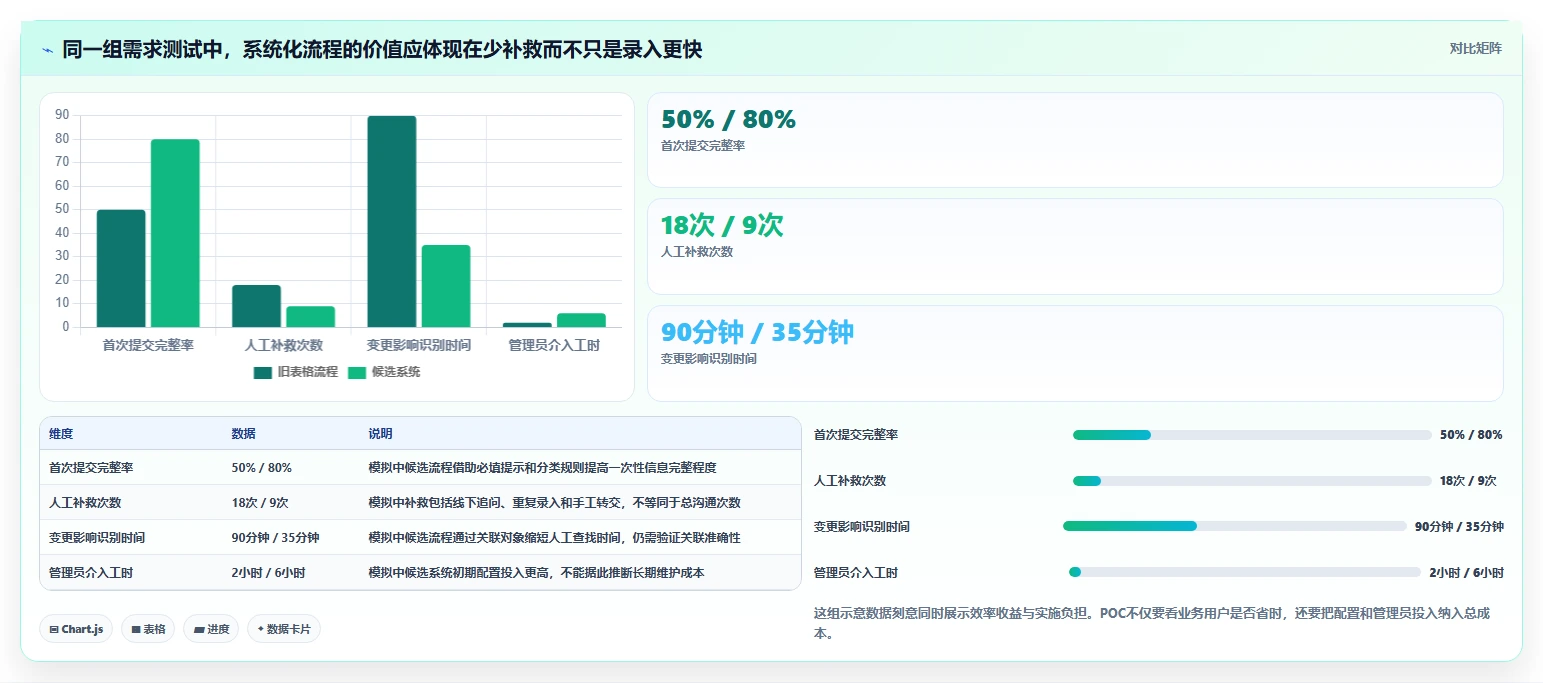
Task: Click the 对比矩阵 label in header
Action: [1475, 48]
